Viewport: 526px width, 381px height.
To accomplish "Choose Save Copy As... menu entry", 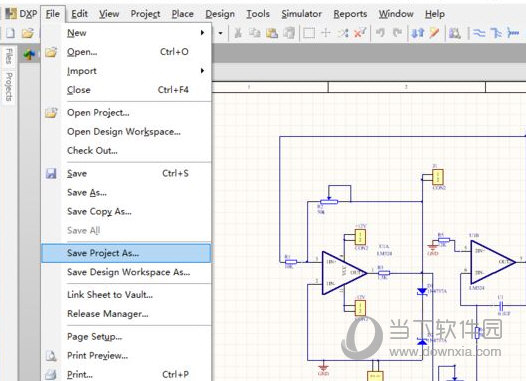I will pos(126,211).
